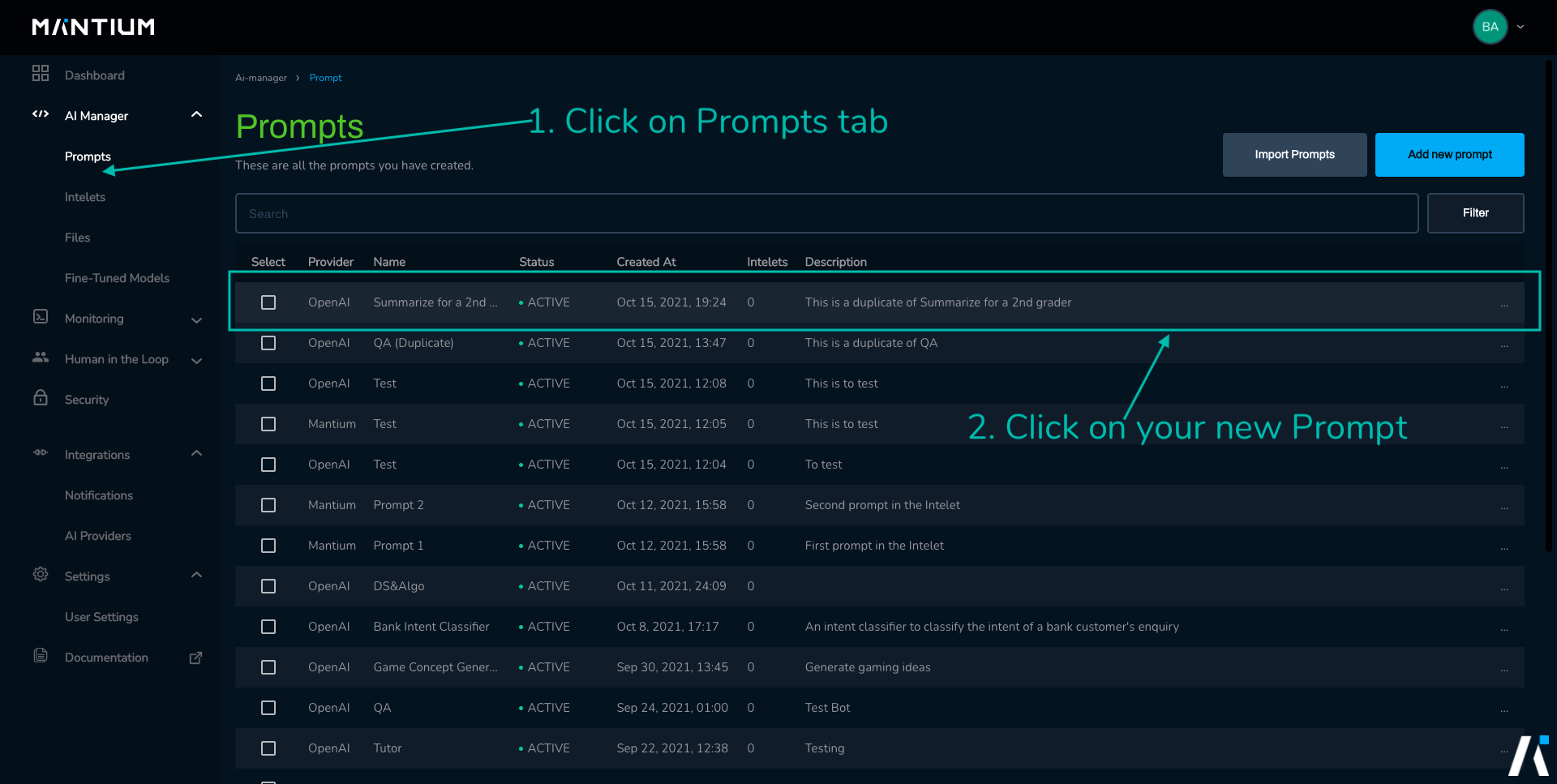The height and width of the screenshot is (784, 1557).
Task: Open row menu for Tutor prompt
Action: click(1504, 752)
